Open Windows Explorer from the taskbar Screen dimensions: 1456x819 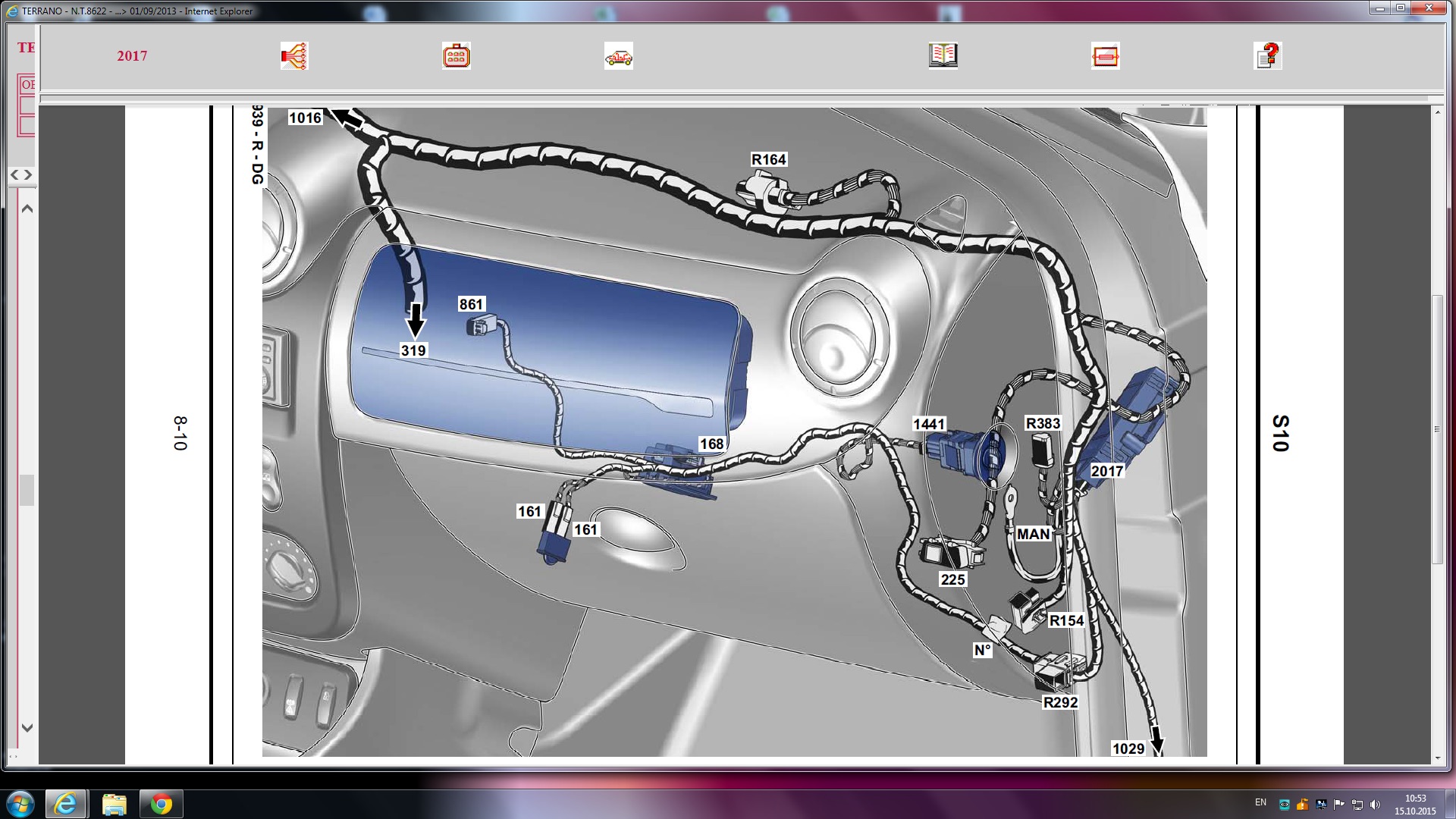point(114,804)
